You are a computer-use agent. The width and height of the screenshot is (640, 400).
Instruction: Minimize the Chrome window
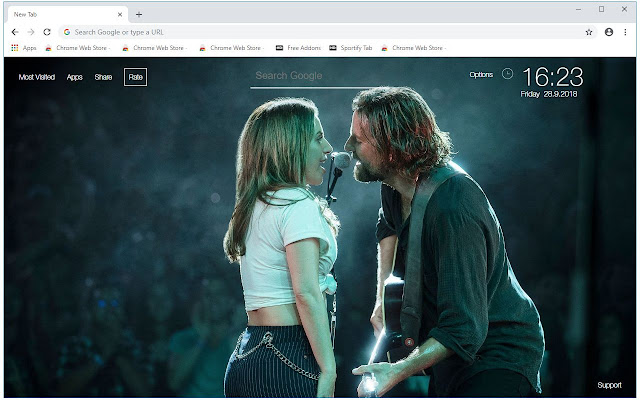578,9
